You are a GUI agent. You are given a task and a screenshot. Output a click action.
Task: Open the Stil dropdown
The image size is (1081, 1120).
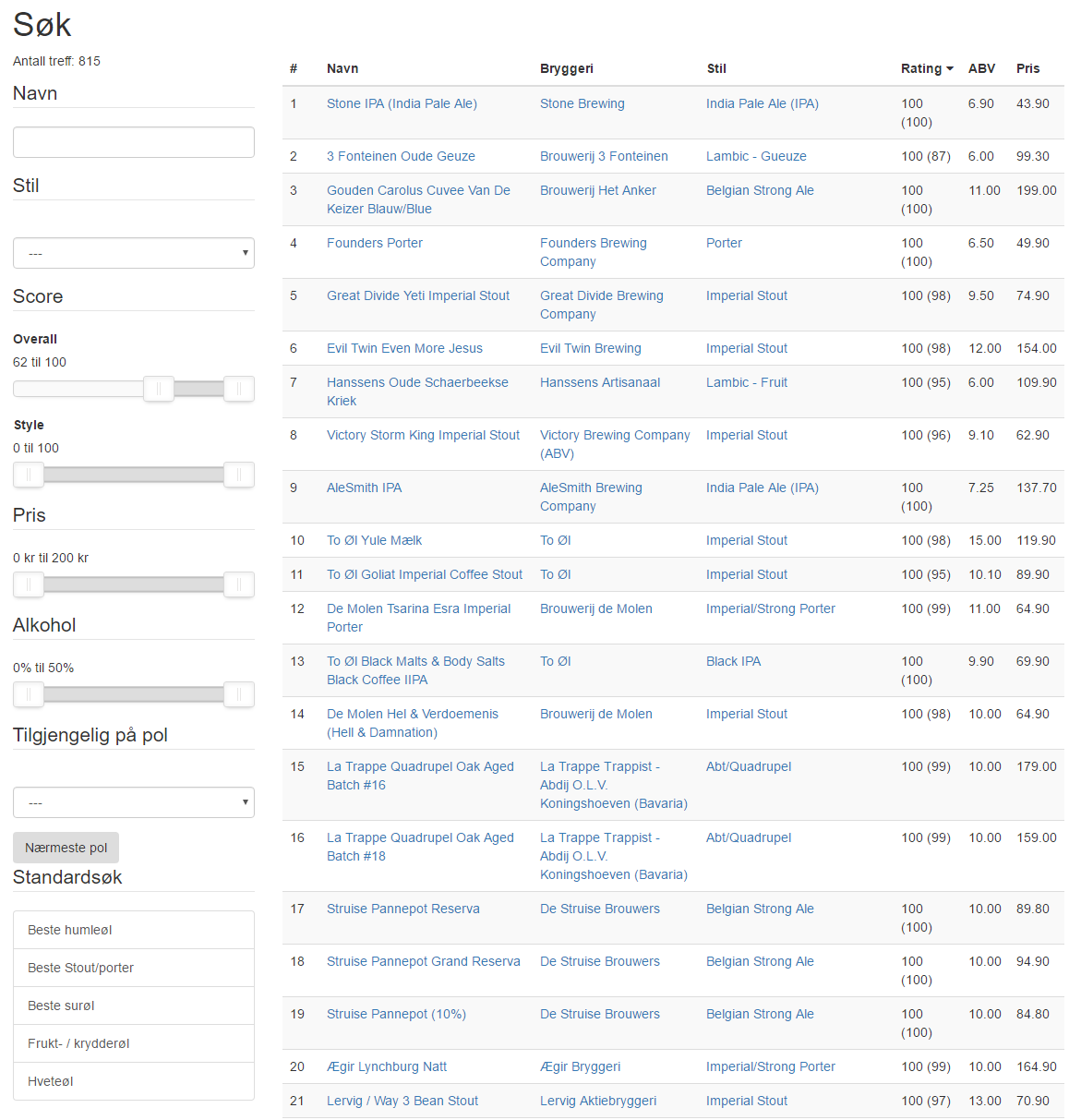(134, 253)
